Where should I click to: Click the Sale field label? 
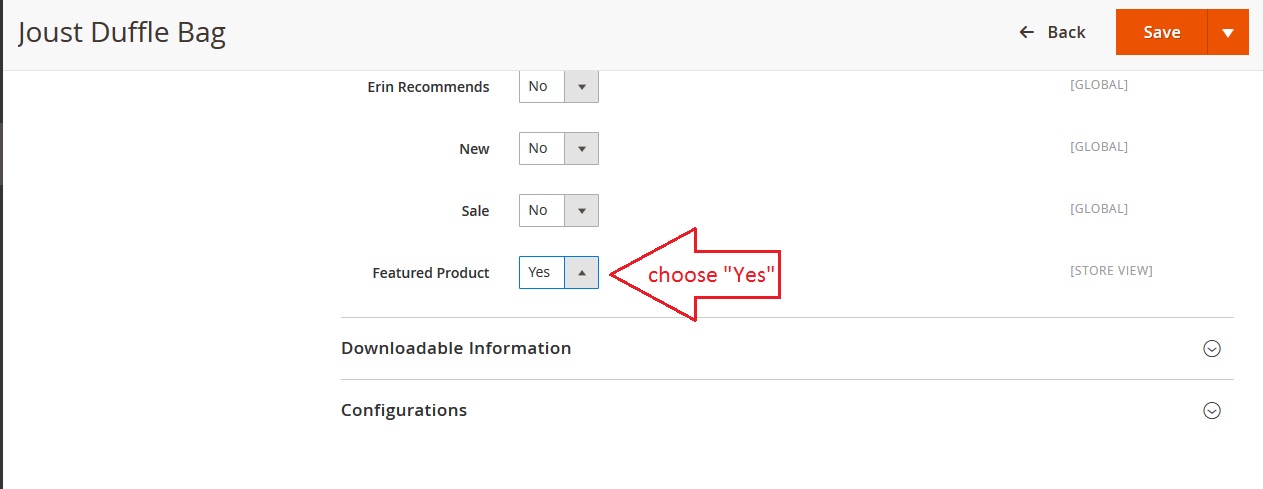[475, 211]
